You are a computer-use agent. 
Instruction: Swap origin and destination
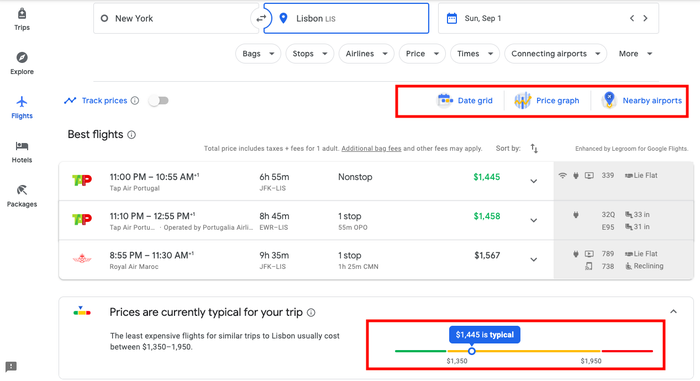261,18
